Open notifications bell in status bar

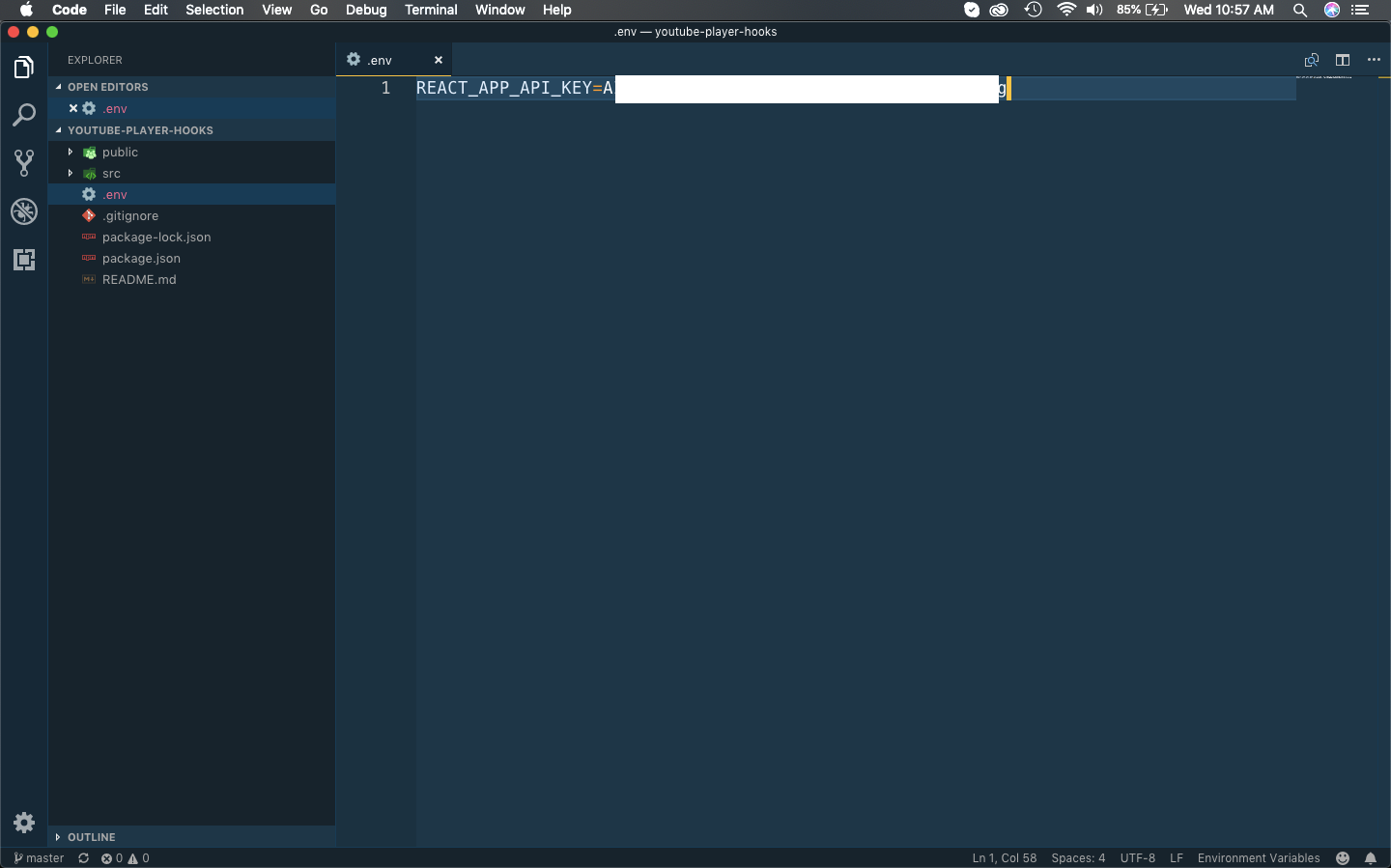[x=1371, y=858]
